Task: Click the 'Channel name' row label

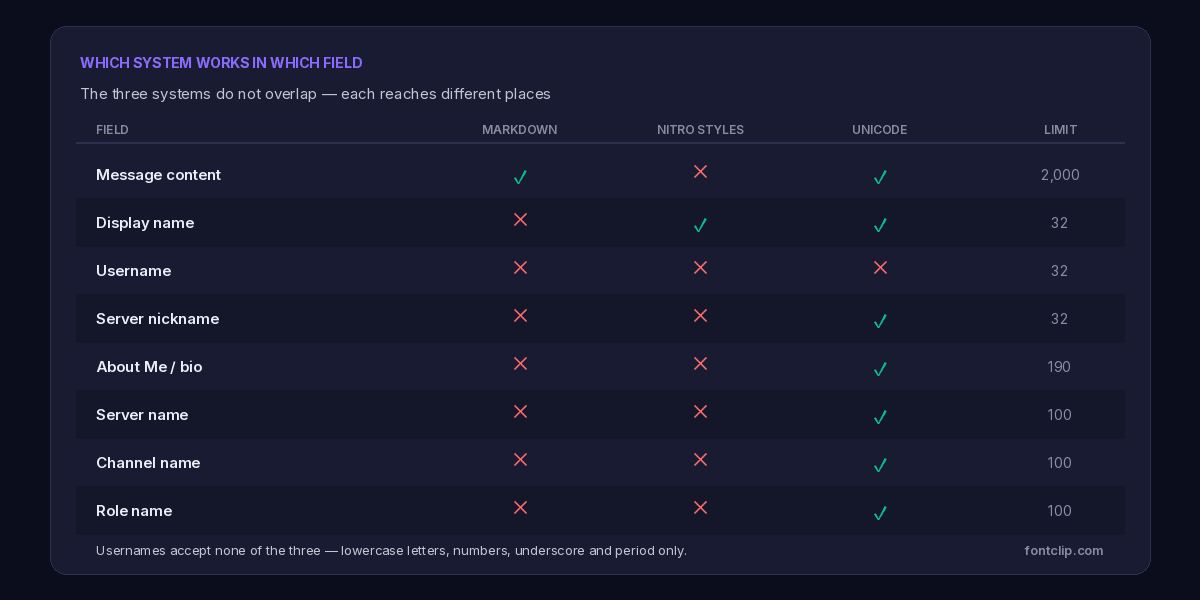Action: [148, 463]
